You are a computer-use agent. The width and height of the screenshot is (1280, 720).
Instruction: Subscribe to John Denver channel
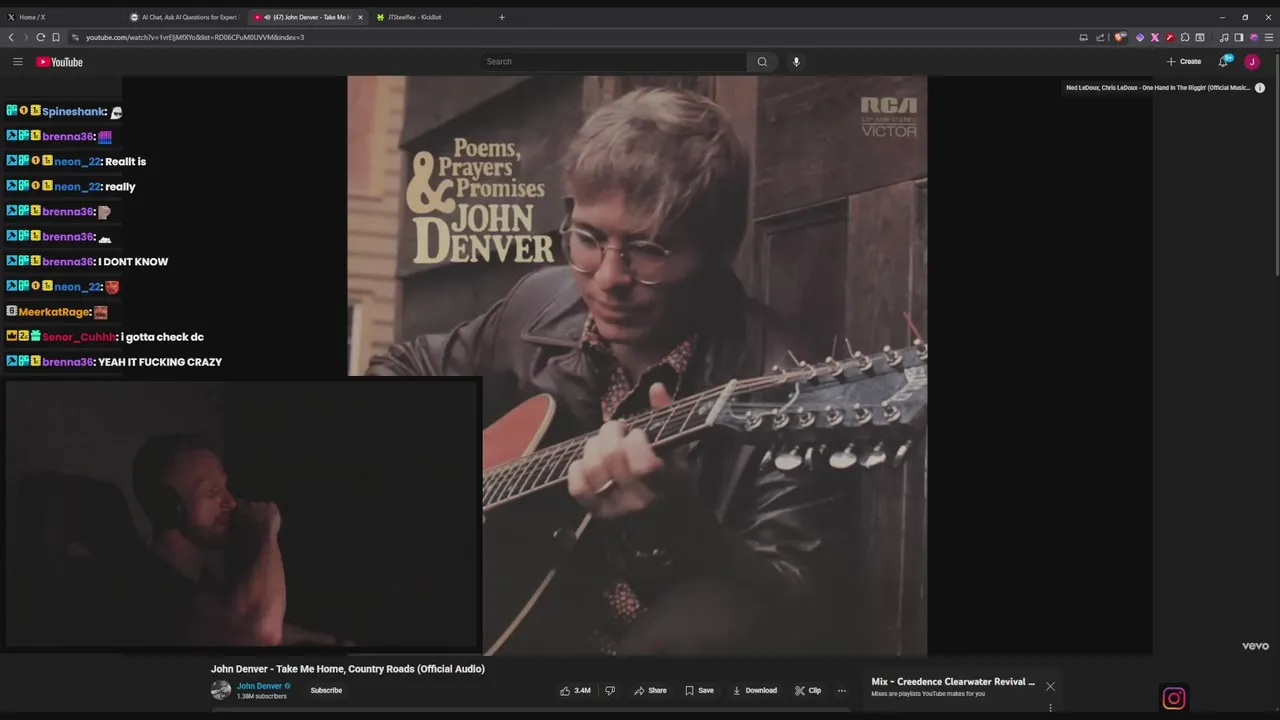point(326,690)
